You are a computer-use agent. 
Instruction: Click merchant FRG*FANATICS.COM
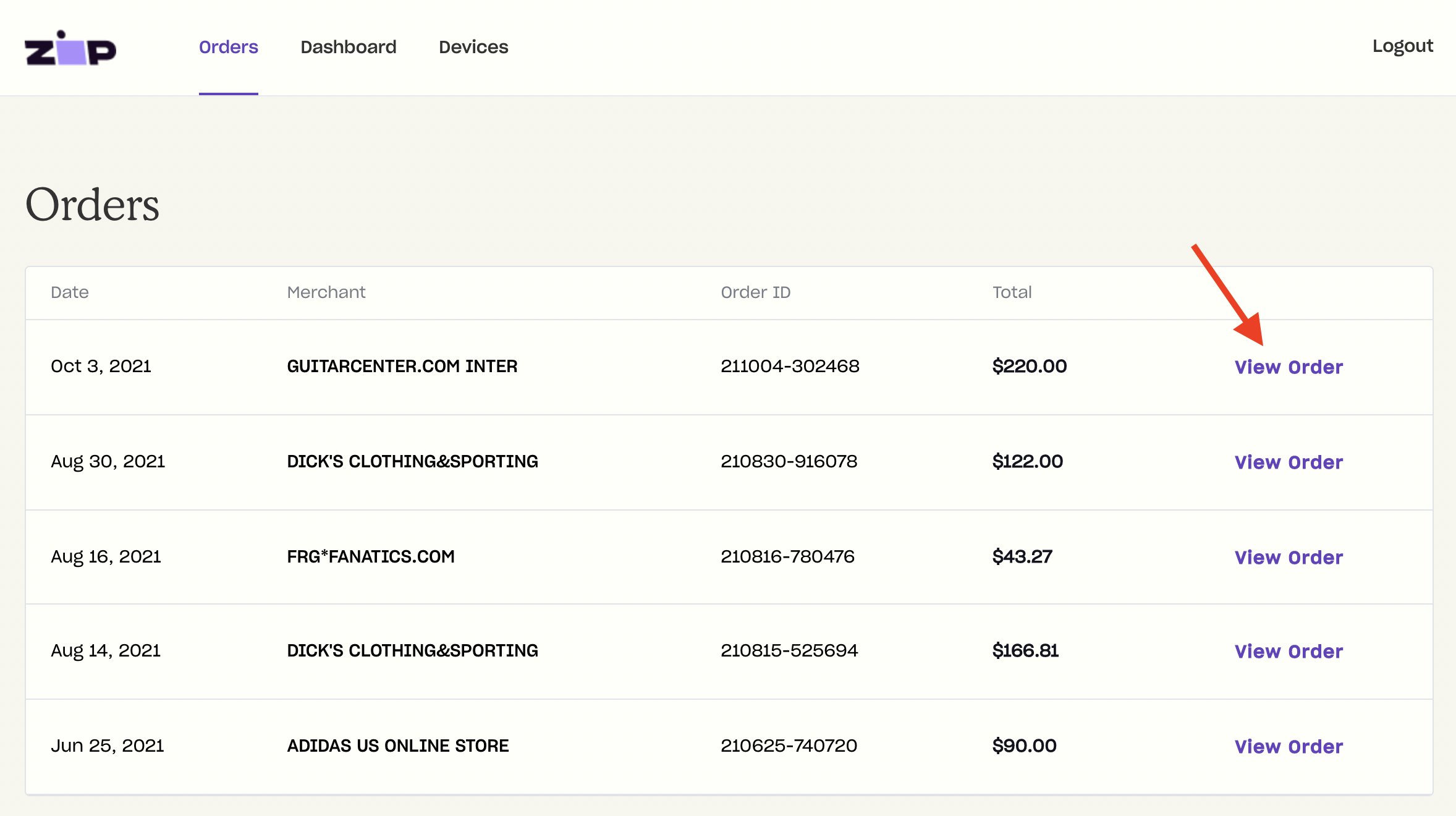pos(371,557)
